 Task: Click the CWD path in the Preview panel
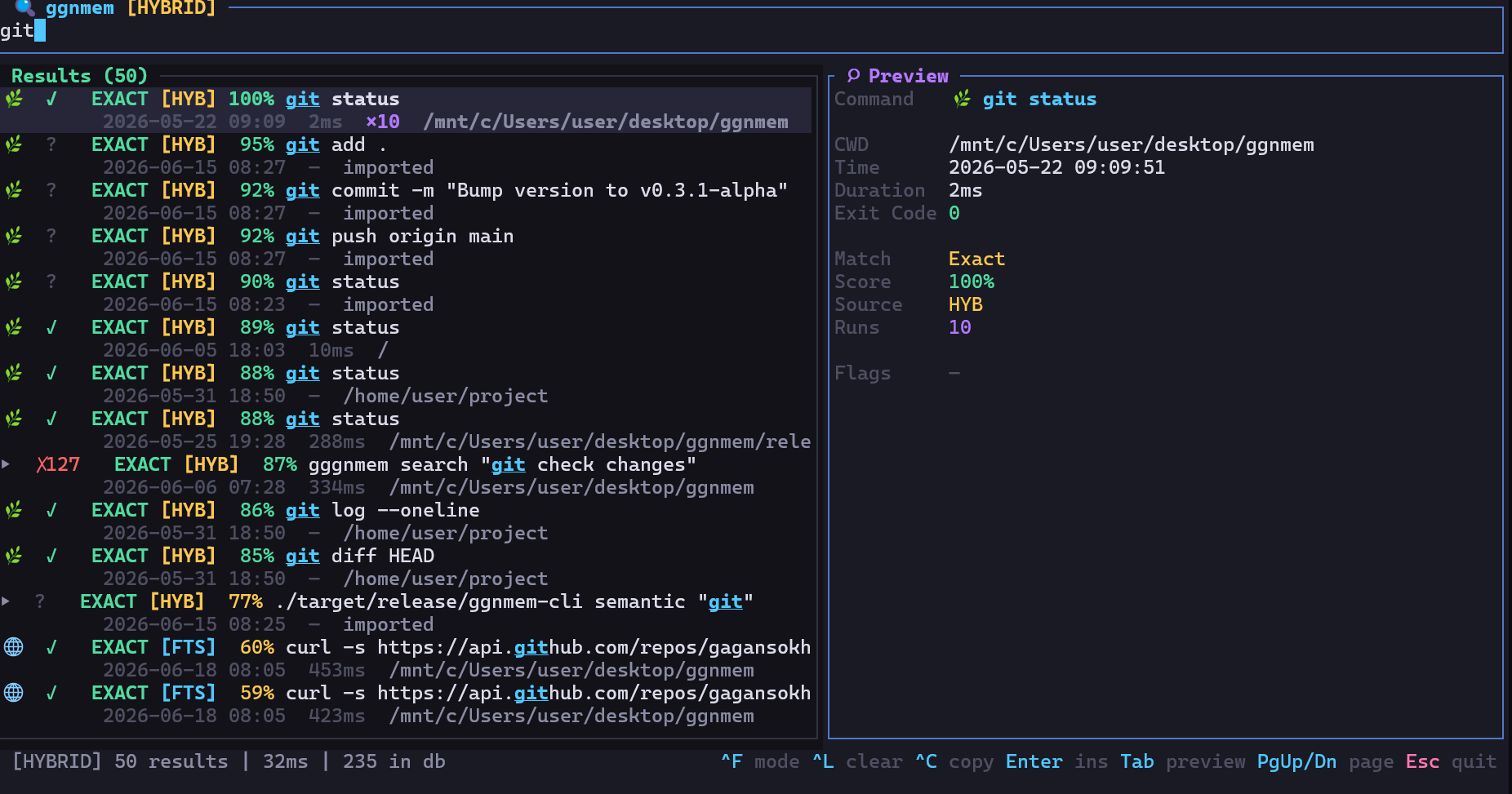click(x=1132, y=144)
